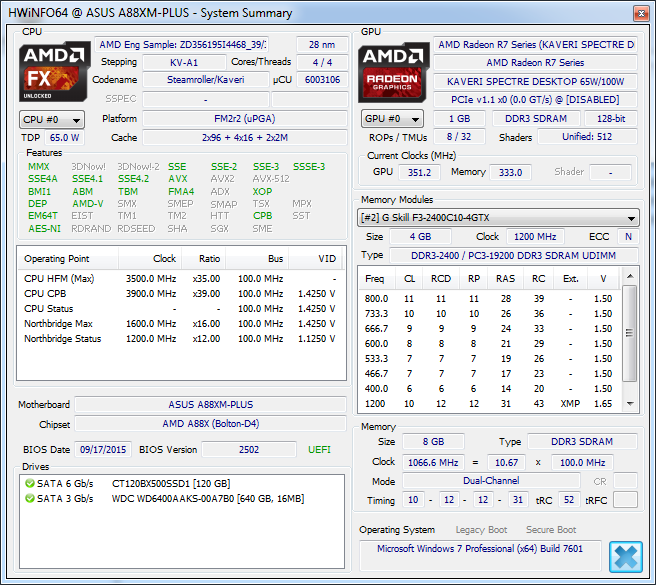Image resolution: width=656 pixels, height=585 pixels.
Task: Click green check icon for SATA 6 Gb/s drive
Action: tap(29, 483)
